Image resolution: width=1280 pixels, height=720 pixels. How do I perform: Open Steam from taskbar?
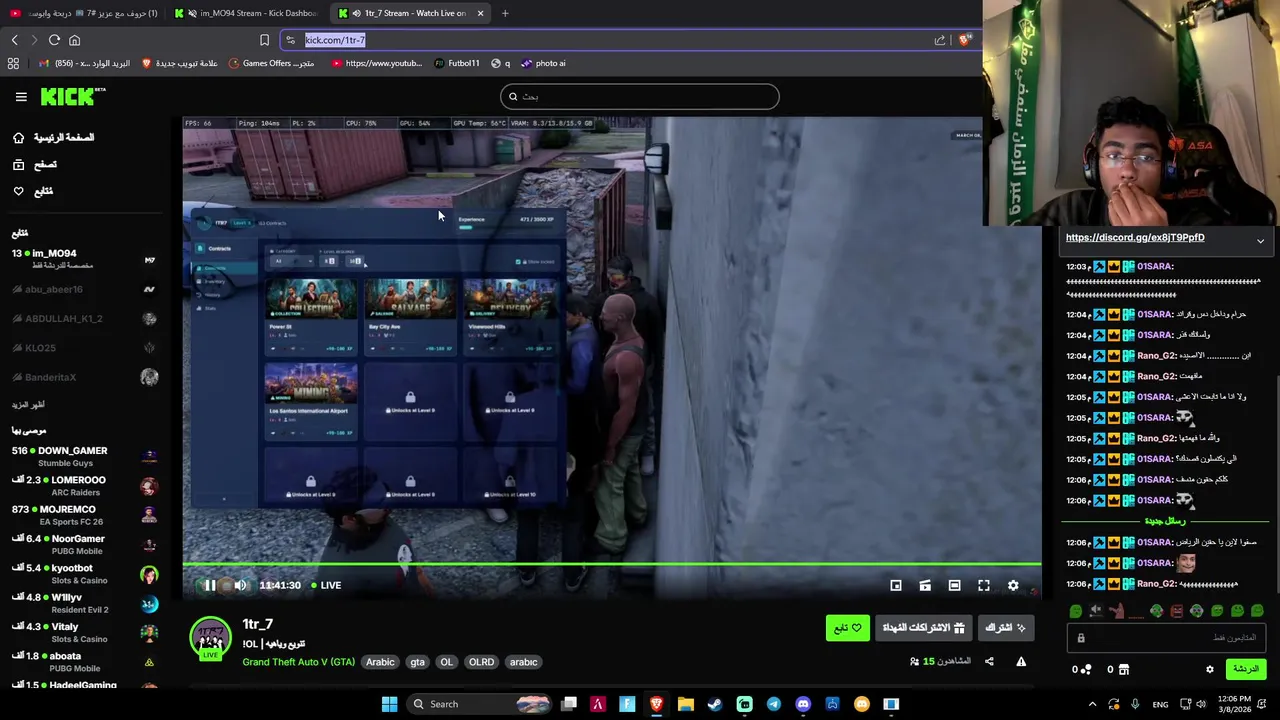715,704
